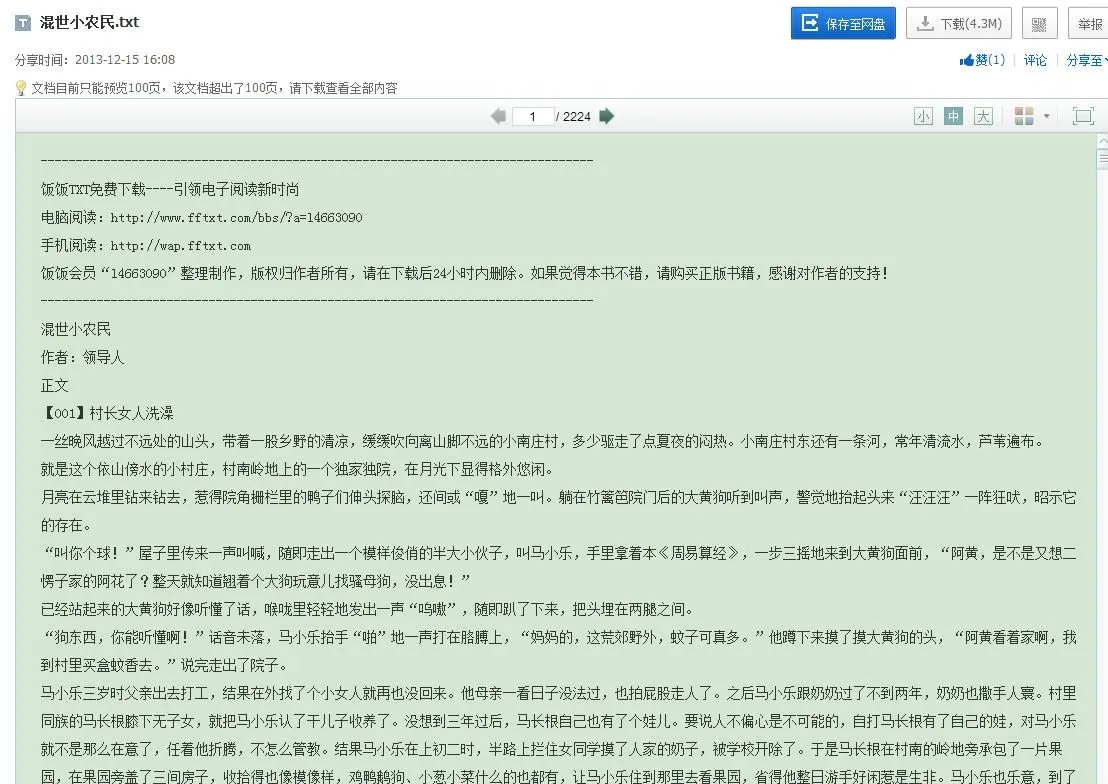Click the 举报 report button
This screenshot has height=784, width=1108.
click(x=1089, y=22)
